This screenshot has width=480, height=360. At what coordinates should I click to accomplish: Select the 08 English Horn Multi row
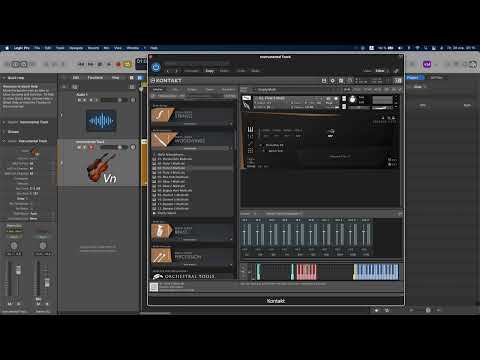click(x=192, y=190)
